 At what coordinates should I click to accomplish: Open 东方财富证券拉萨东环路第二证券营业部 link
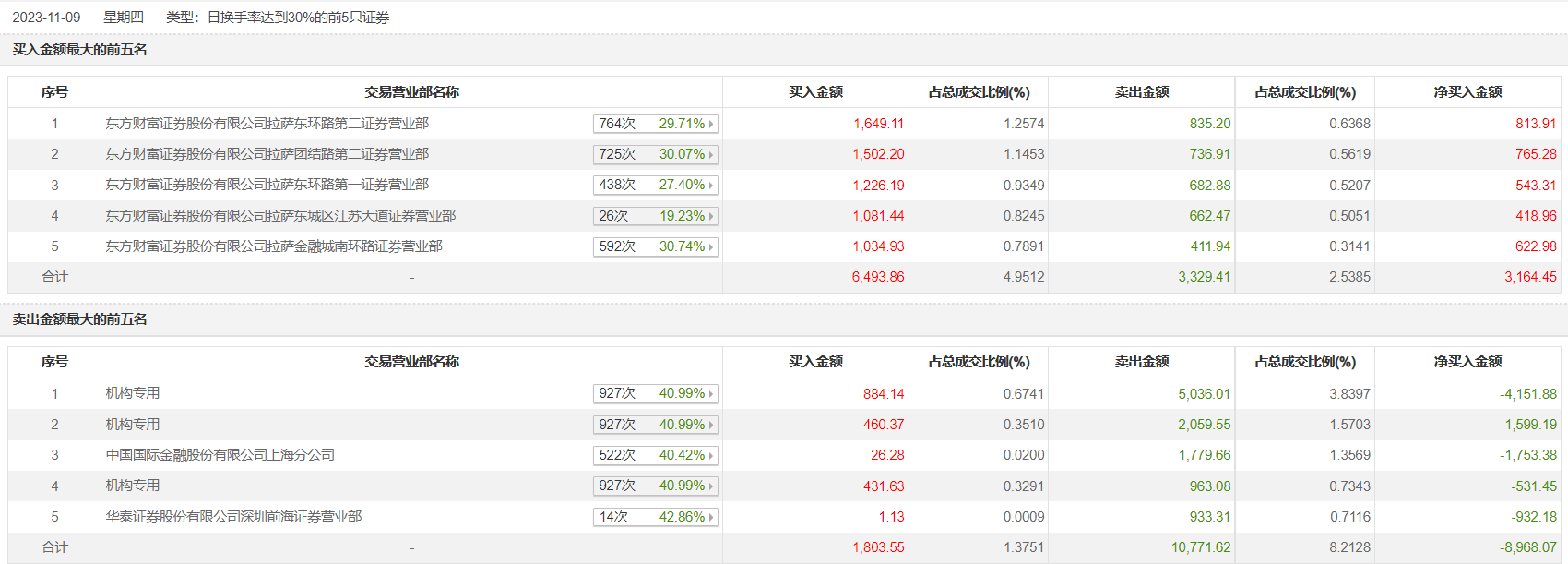267,124
